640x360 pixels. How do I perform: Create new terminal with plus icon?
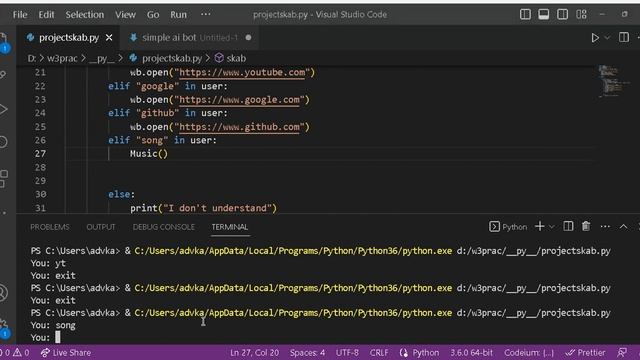tap(540, 226)
